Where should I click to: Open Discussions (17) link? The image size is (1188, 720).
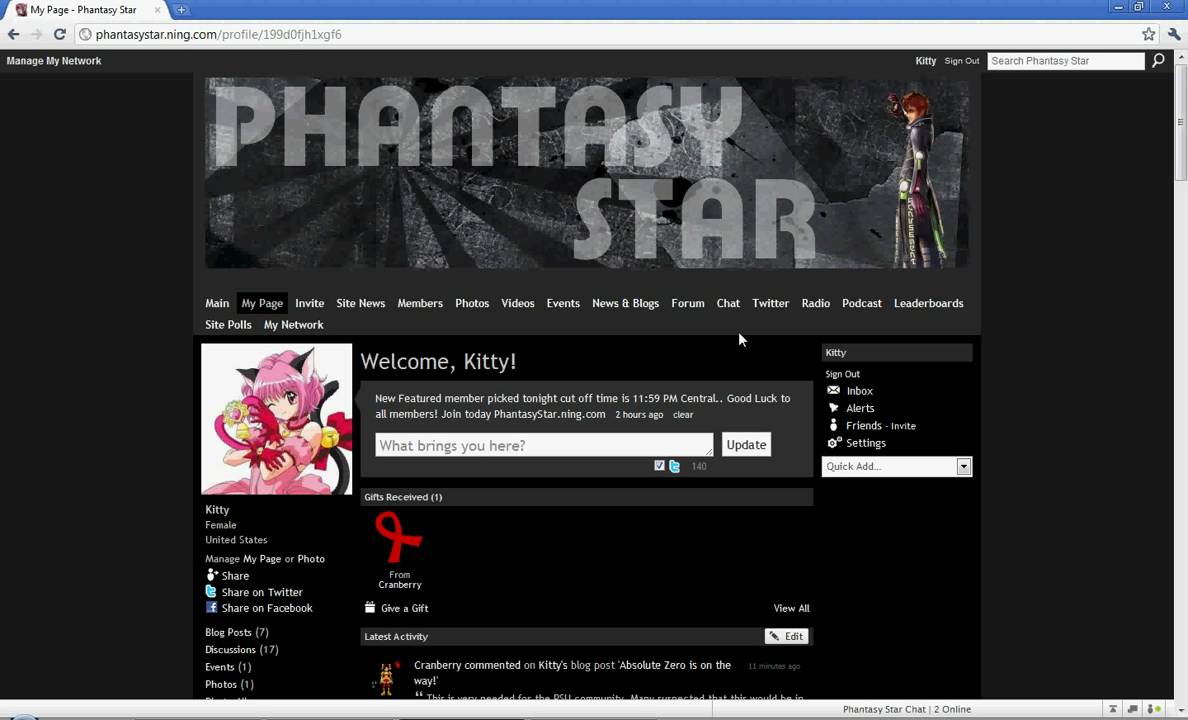242,650
